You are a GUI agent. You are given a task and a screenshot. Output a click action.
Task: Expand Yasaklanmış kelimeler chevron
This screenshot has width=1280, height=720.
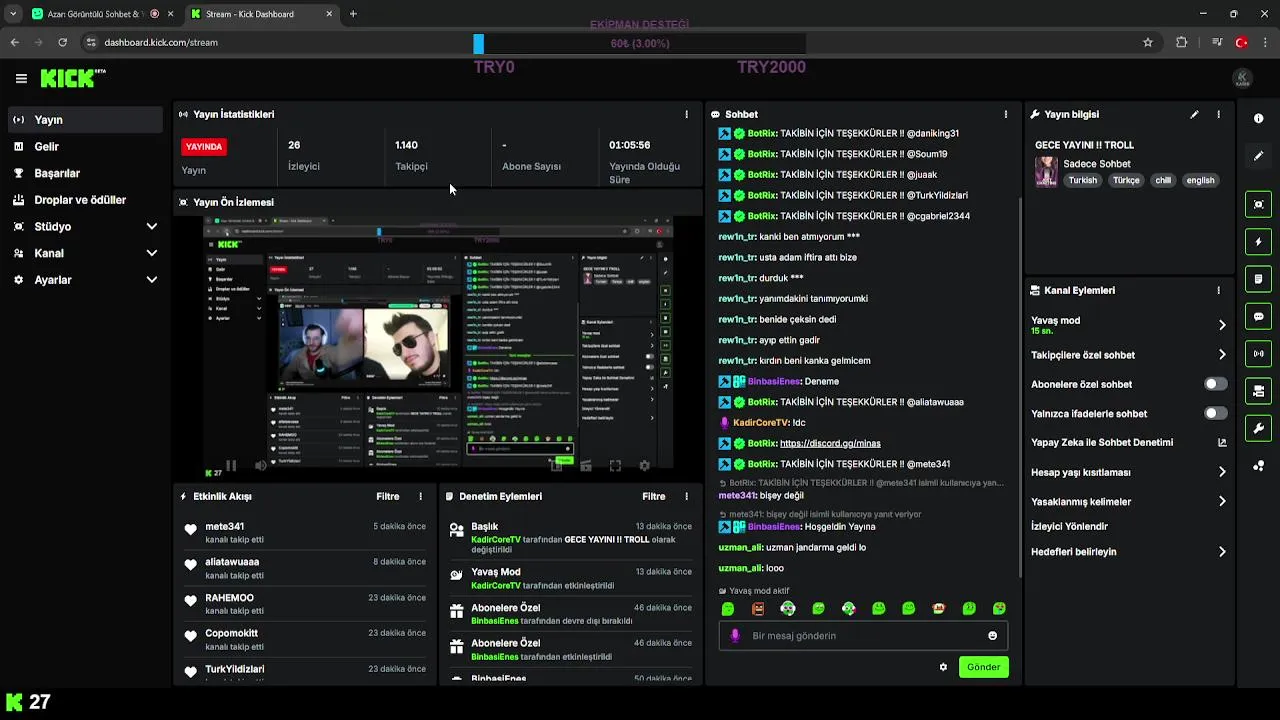click(1222, 502)
